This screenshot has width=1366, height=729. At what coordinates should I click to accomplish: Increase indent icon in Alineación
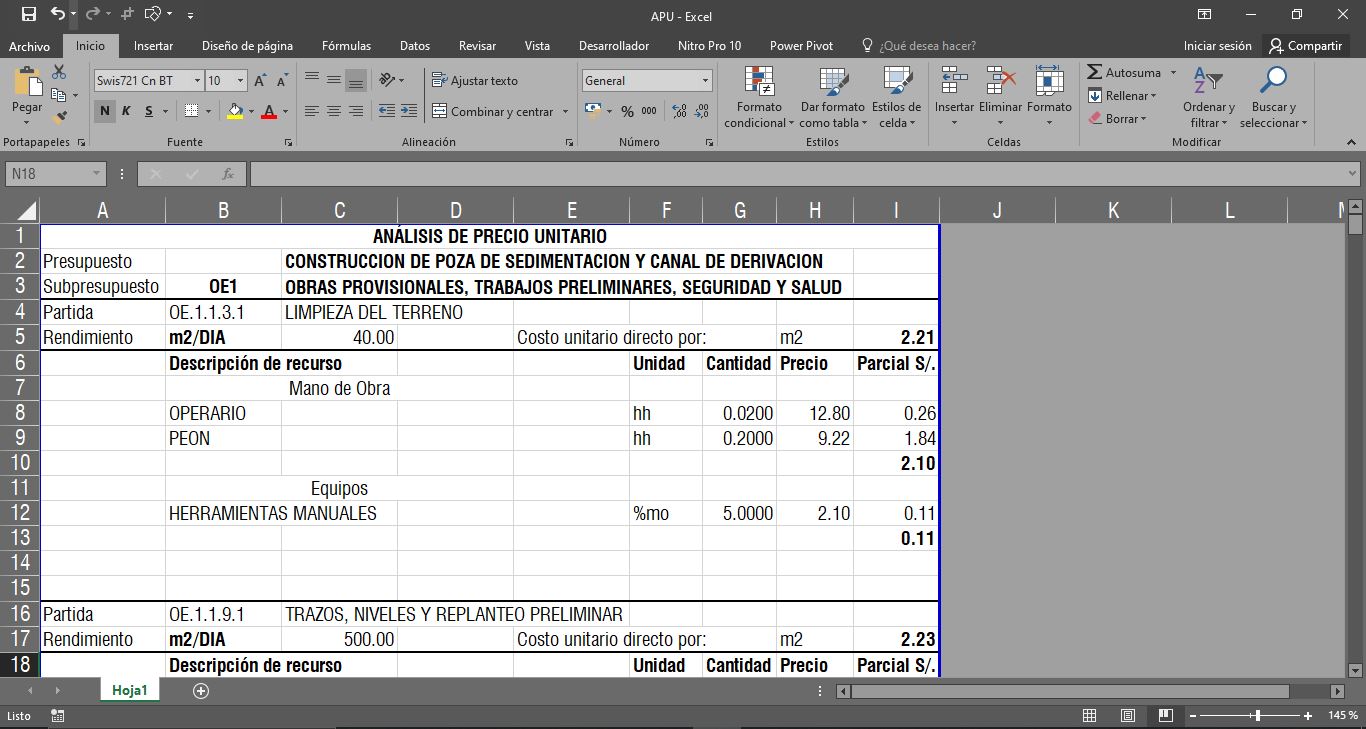pyautogui.click(x=409, y=111)
